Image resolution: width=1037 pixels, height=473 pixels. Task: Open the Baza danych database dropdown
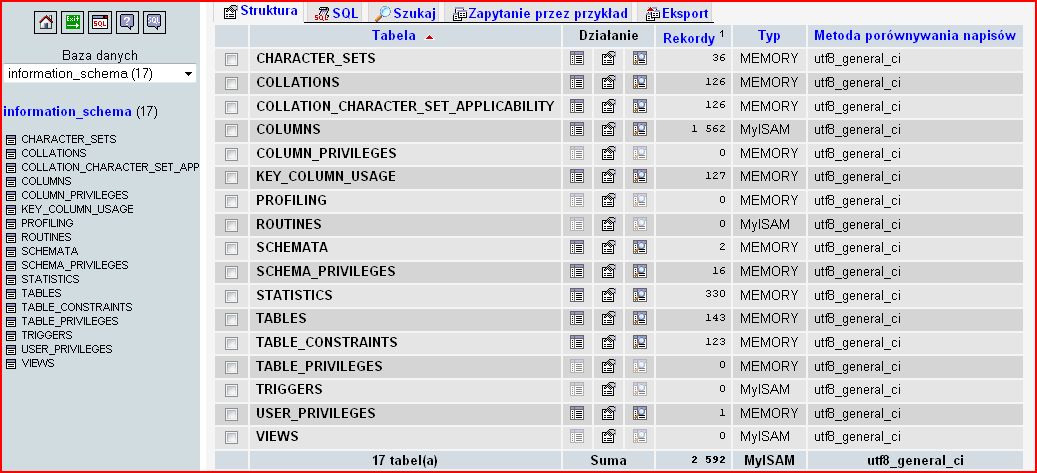point(100,74)
